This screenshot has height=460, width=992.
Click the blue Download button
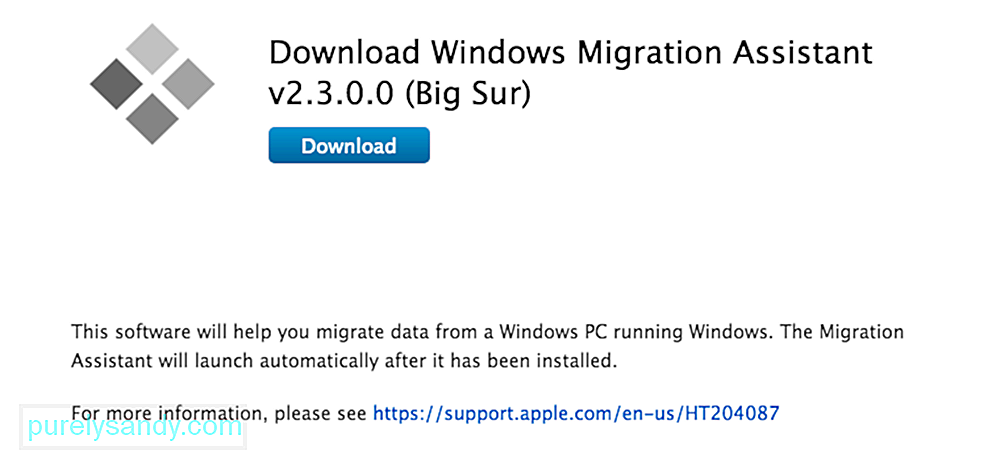point(349,146)
